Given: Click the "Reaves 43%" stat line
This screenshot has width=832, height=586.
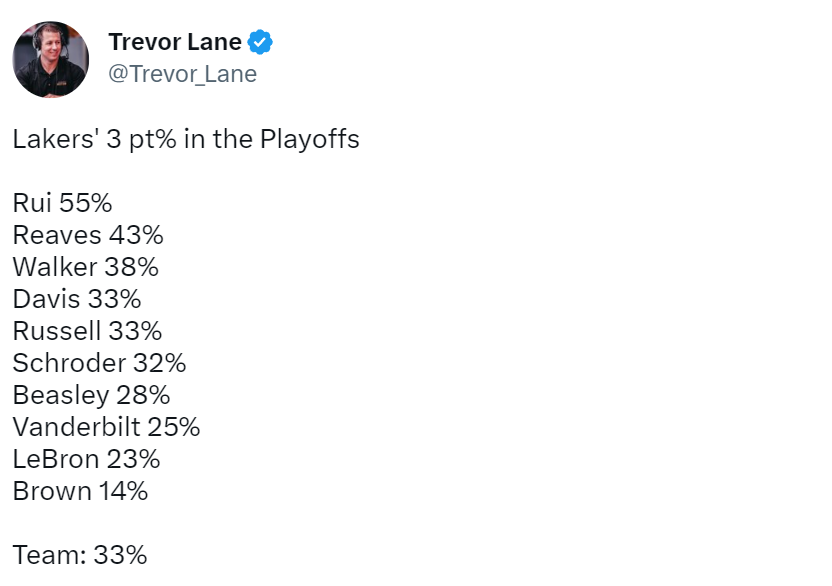Looking at the screenshot, I should pyautogui.click(x=88, y=235).
